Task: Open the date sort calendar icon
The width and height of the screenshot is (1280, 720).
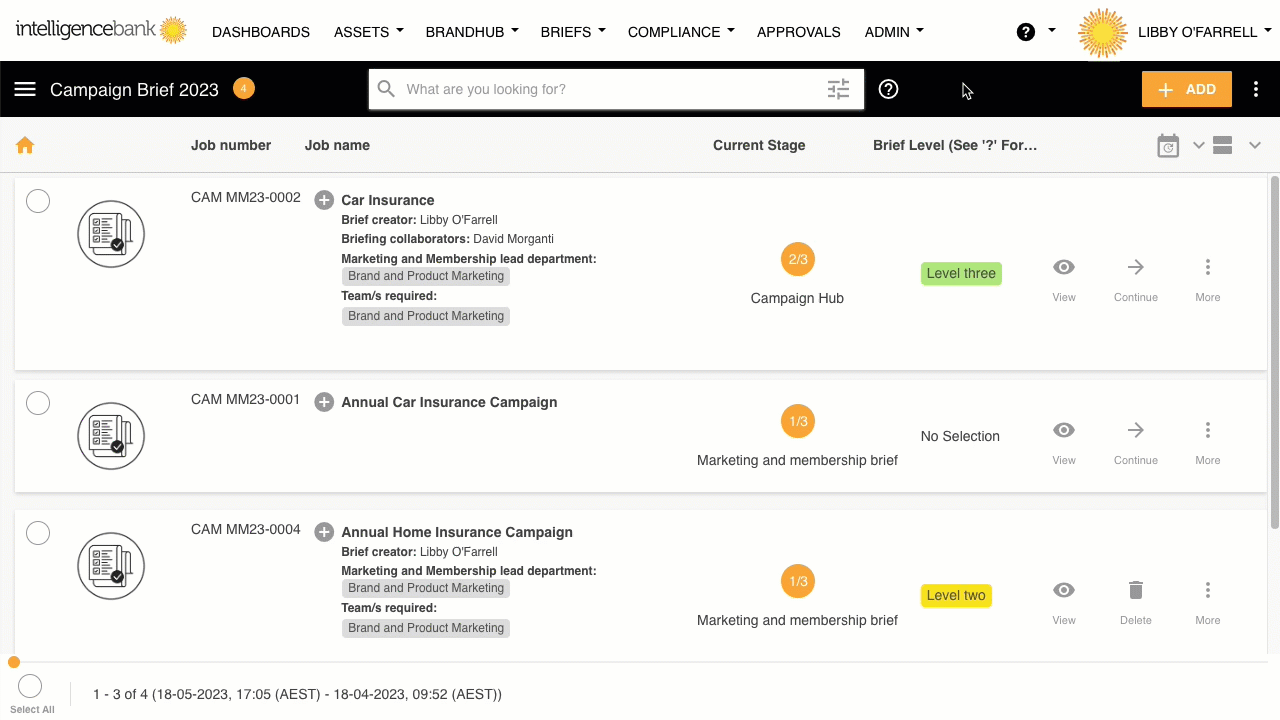Action: click(x=1168, y=146)
